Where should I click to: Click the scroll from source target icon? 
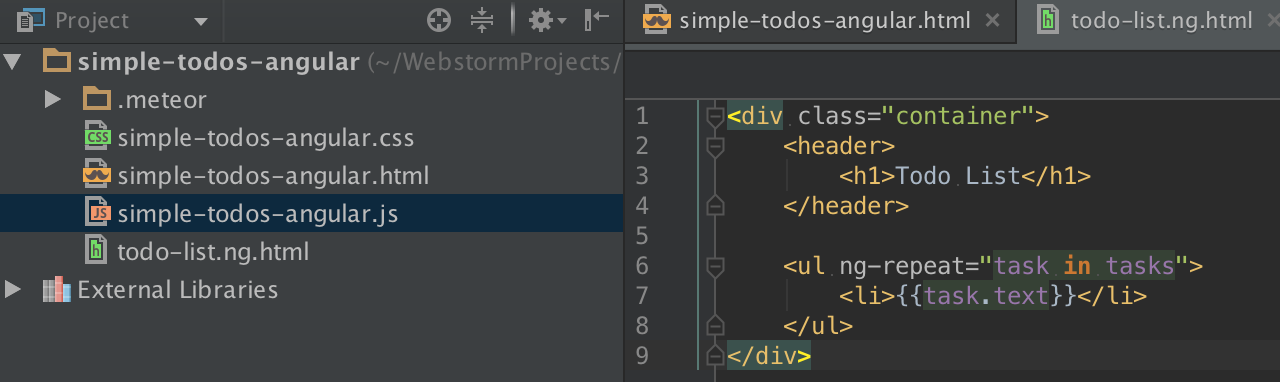(x=439, y=20)
